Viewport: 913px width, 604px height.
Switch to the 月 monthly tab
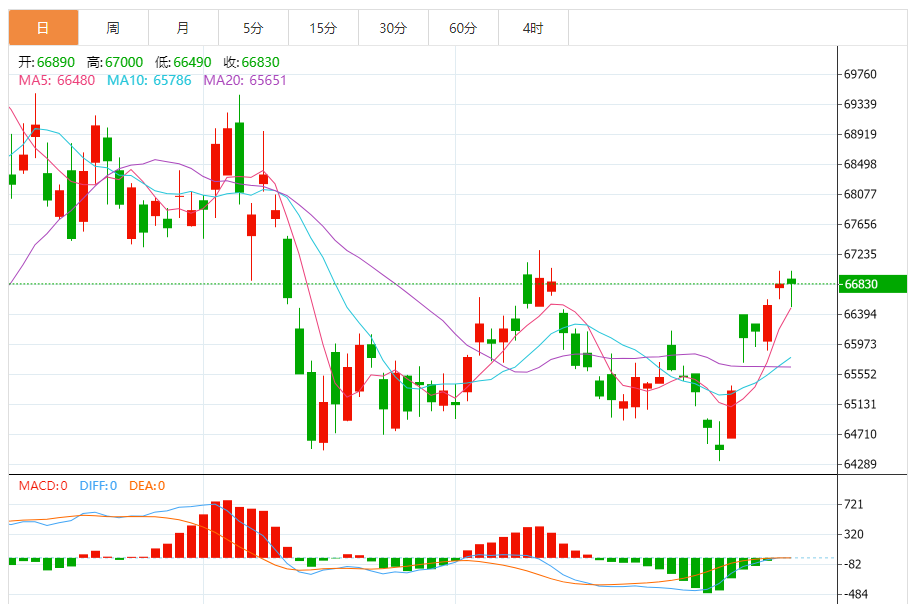(x=183, y=28)
